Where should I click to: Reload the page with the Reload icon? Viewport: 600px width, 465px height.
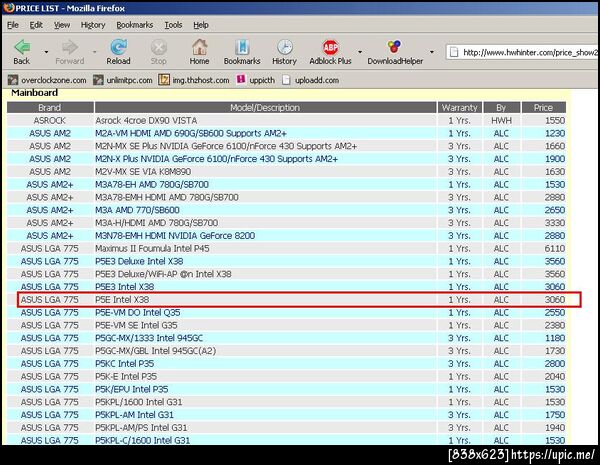[119, 47]
